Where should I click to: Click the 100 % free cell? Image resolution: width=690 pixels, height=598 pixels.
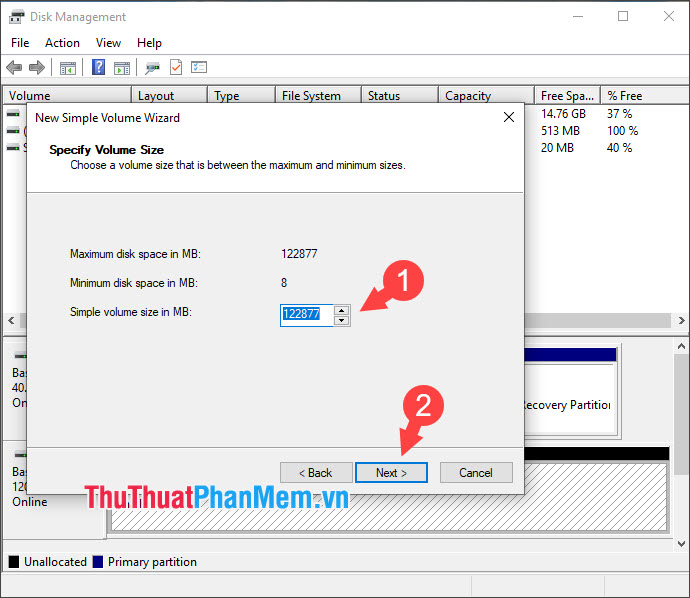pos(622,131)
